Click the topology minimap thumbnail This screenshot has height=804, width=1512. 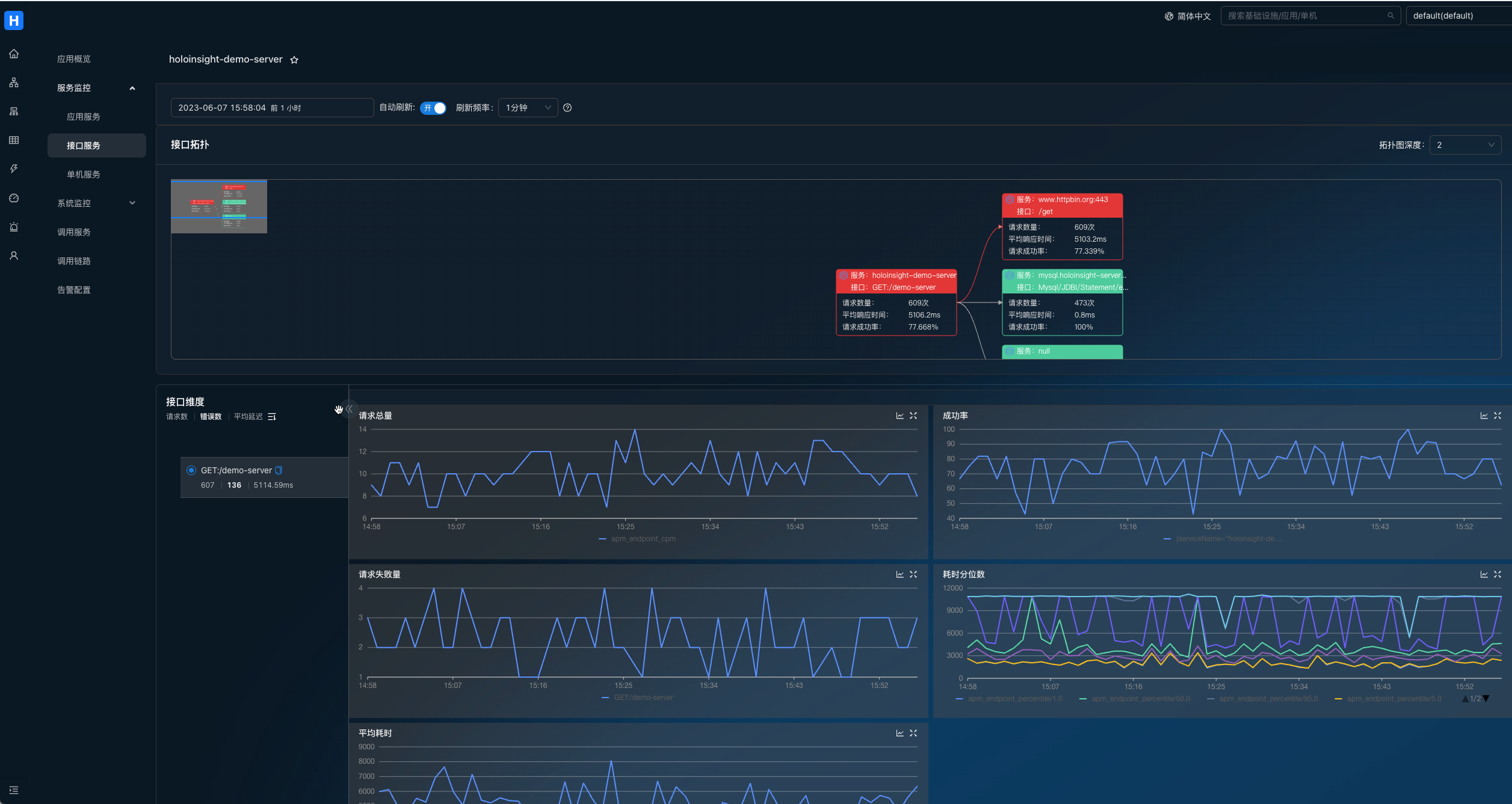(x=219, y=206)
